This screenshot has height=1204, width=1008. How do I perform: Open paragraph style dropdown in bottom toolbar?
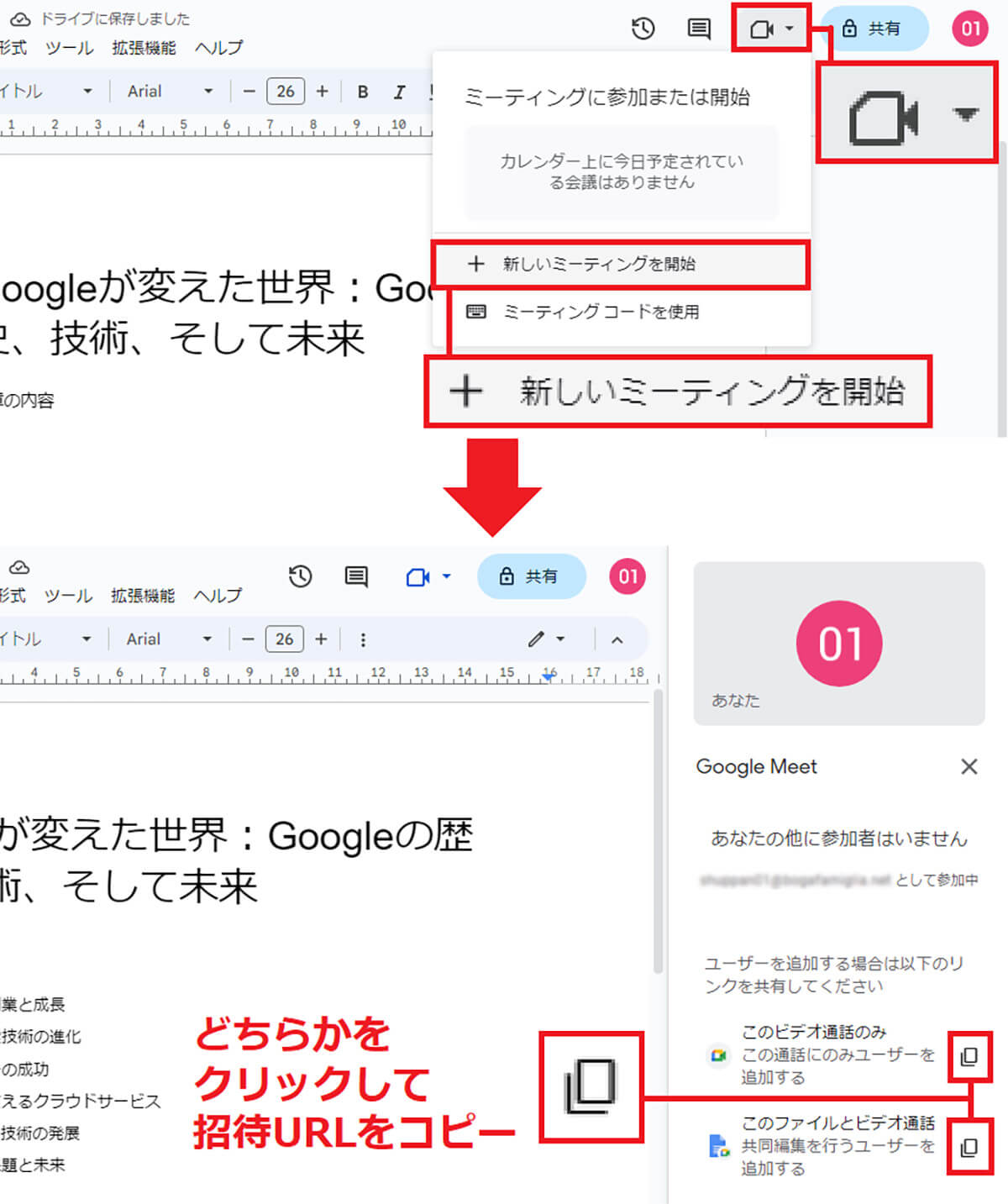click(46, 639)
